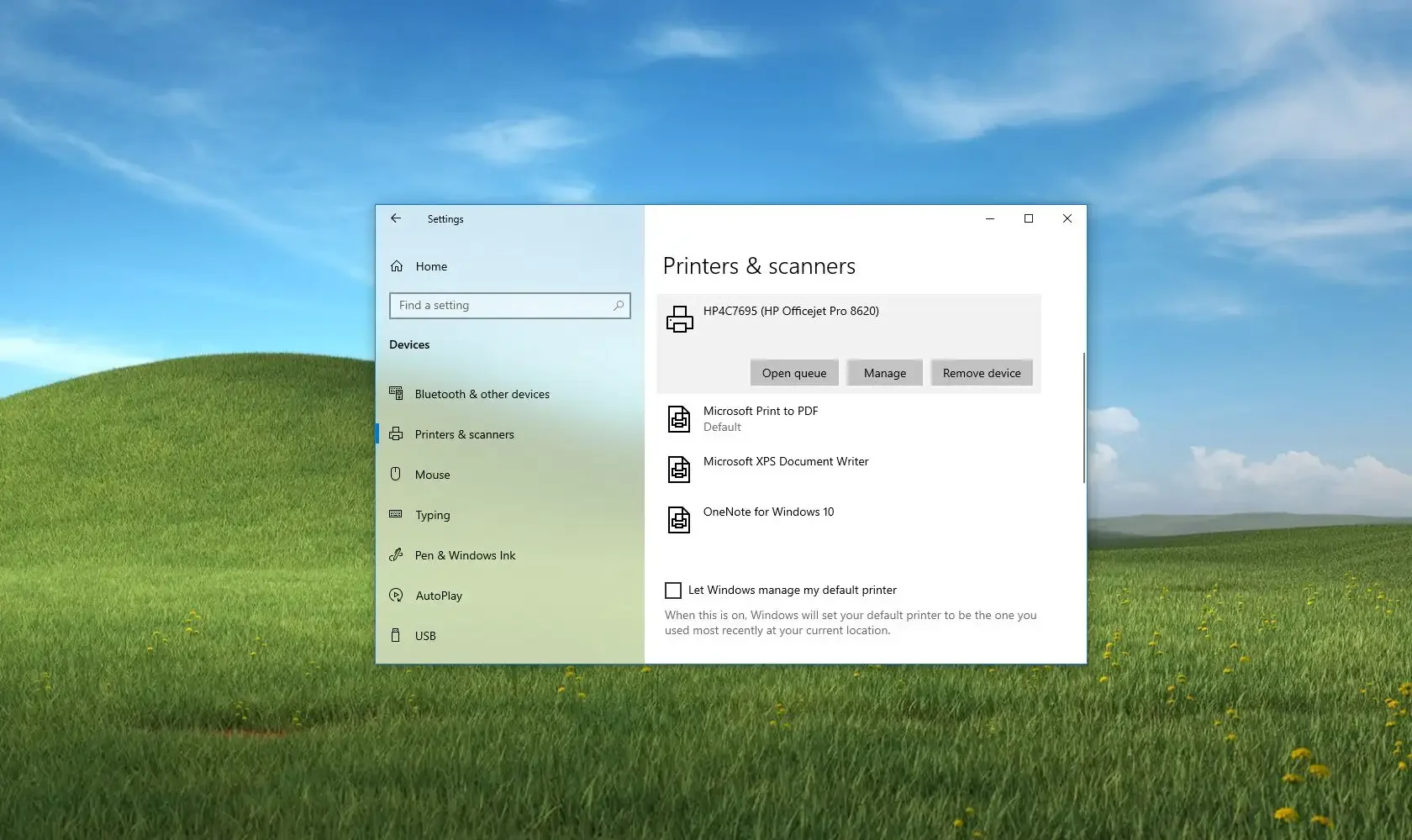The width and height of the screenshot is (1412, 840).
Task: Select the Home icon in sidebar
Action: click(x=396, y=265)
